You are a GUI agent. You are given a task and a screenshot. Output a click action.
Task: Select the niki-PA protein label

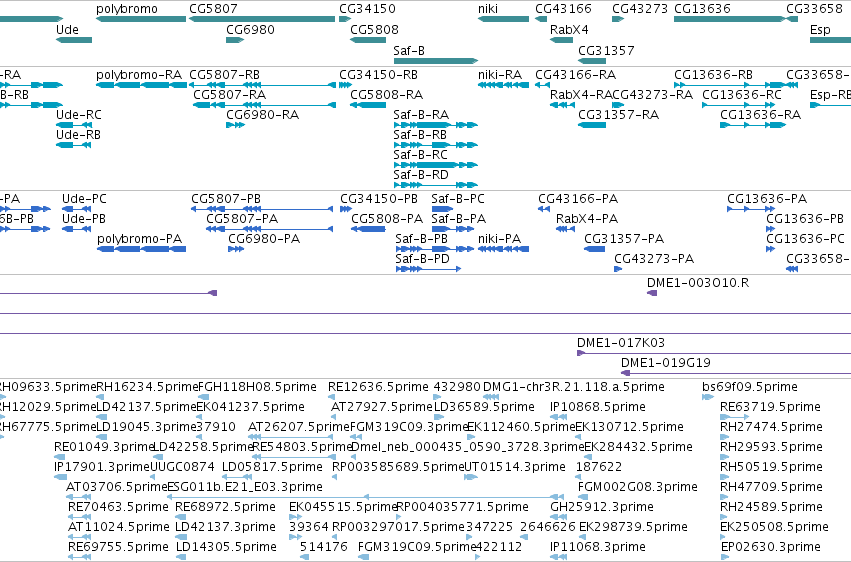click(x=500, y=239)
